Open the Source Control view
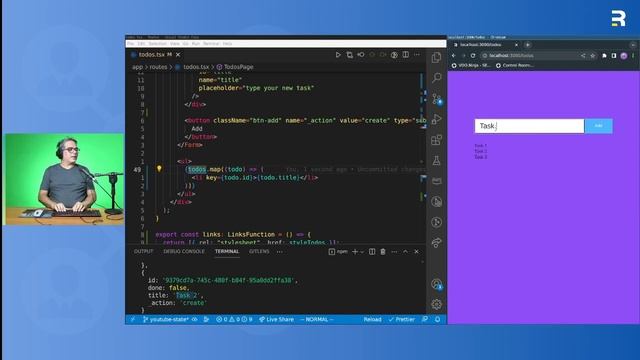Image resolution: width=640 pixels, height=360 pixels. coord(437,99)
